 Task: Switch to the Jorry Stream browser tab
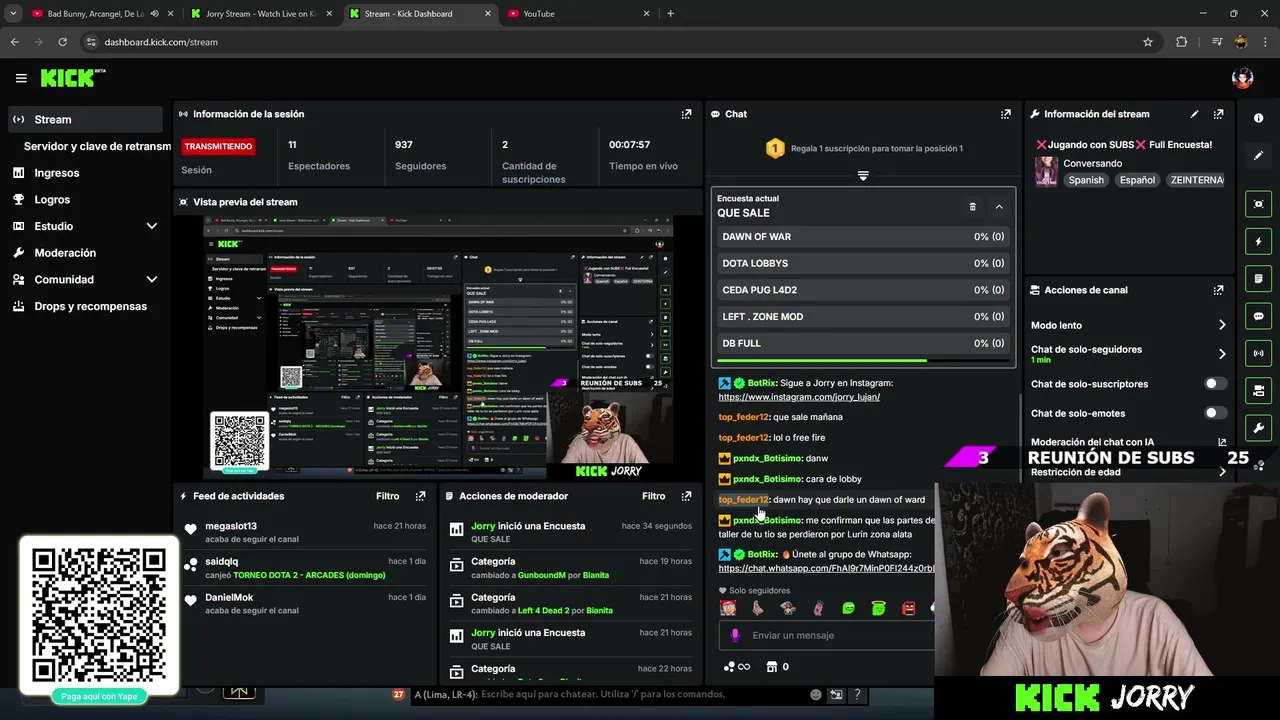pyautogui.click(x=260, y=14)
